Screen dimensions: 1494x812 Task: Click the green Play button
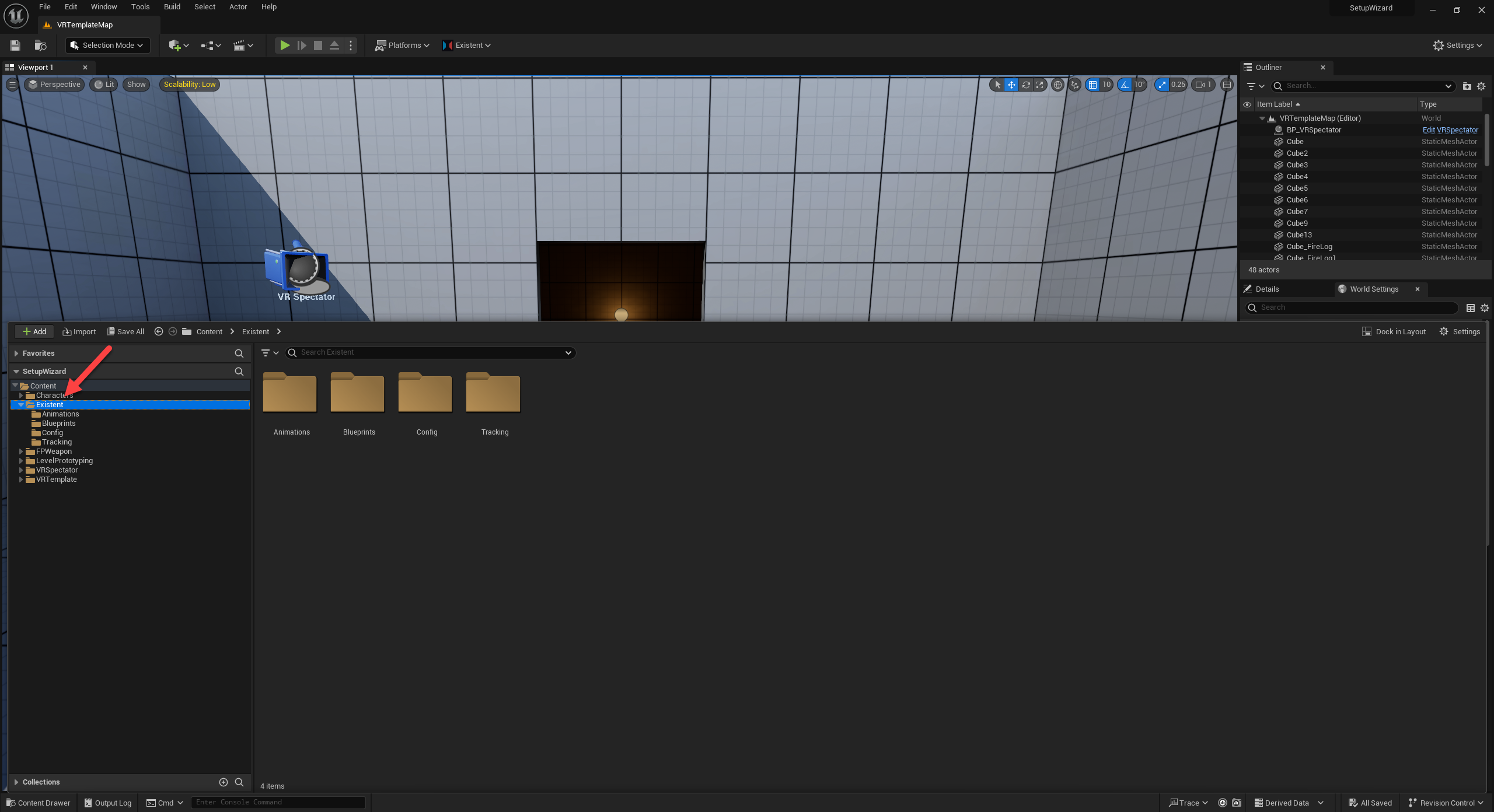coord(285,45)
